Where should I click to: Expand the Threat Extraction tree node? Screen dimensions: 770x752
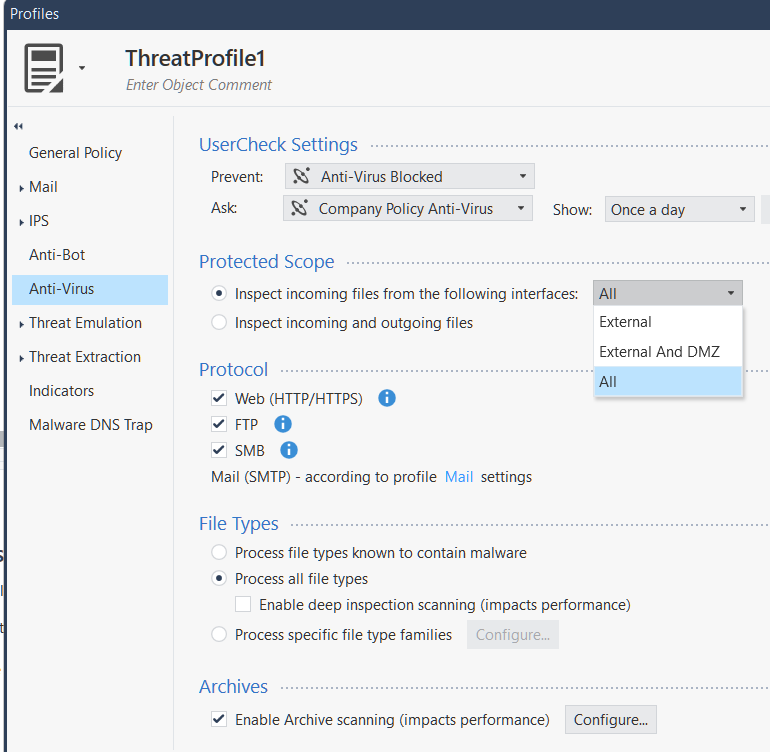[21, 358]
